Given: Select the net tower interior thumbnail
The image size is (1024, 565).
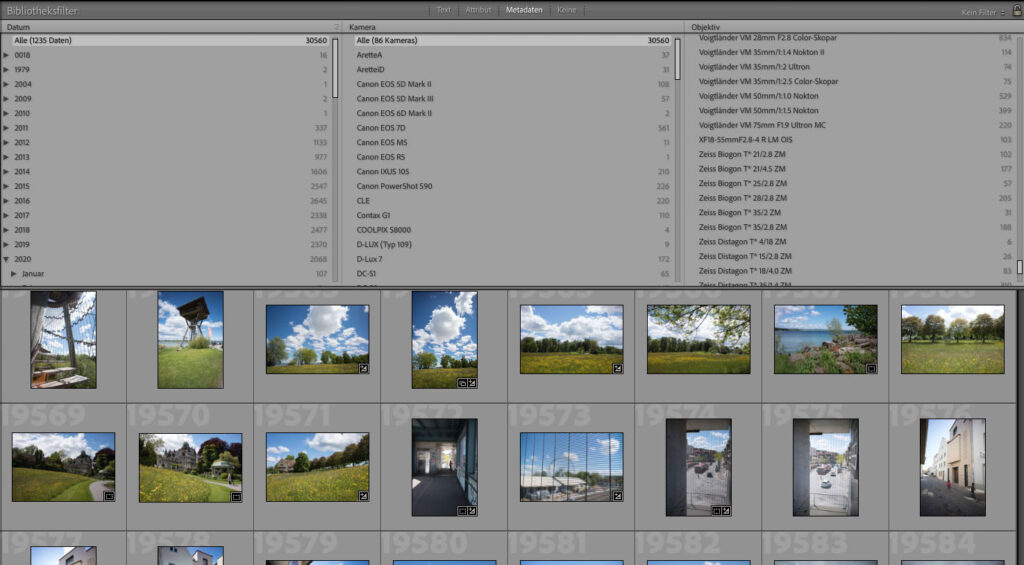Looking at the screenshot, I should 63,340.
